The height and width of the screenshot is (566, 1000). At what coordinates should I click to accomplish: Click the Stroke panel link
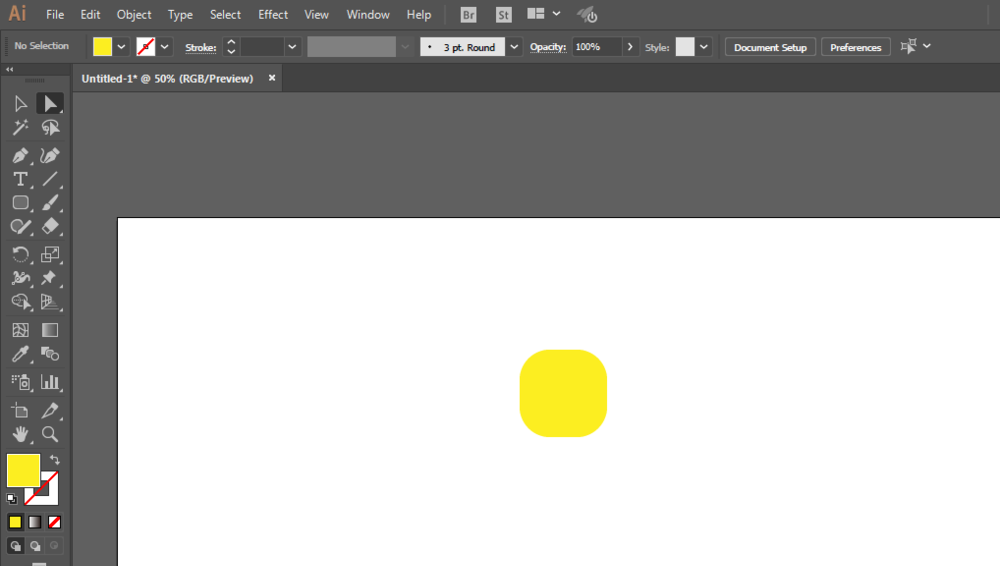(201, 47)
